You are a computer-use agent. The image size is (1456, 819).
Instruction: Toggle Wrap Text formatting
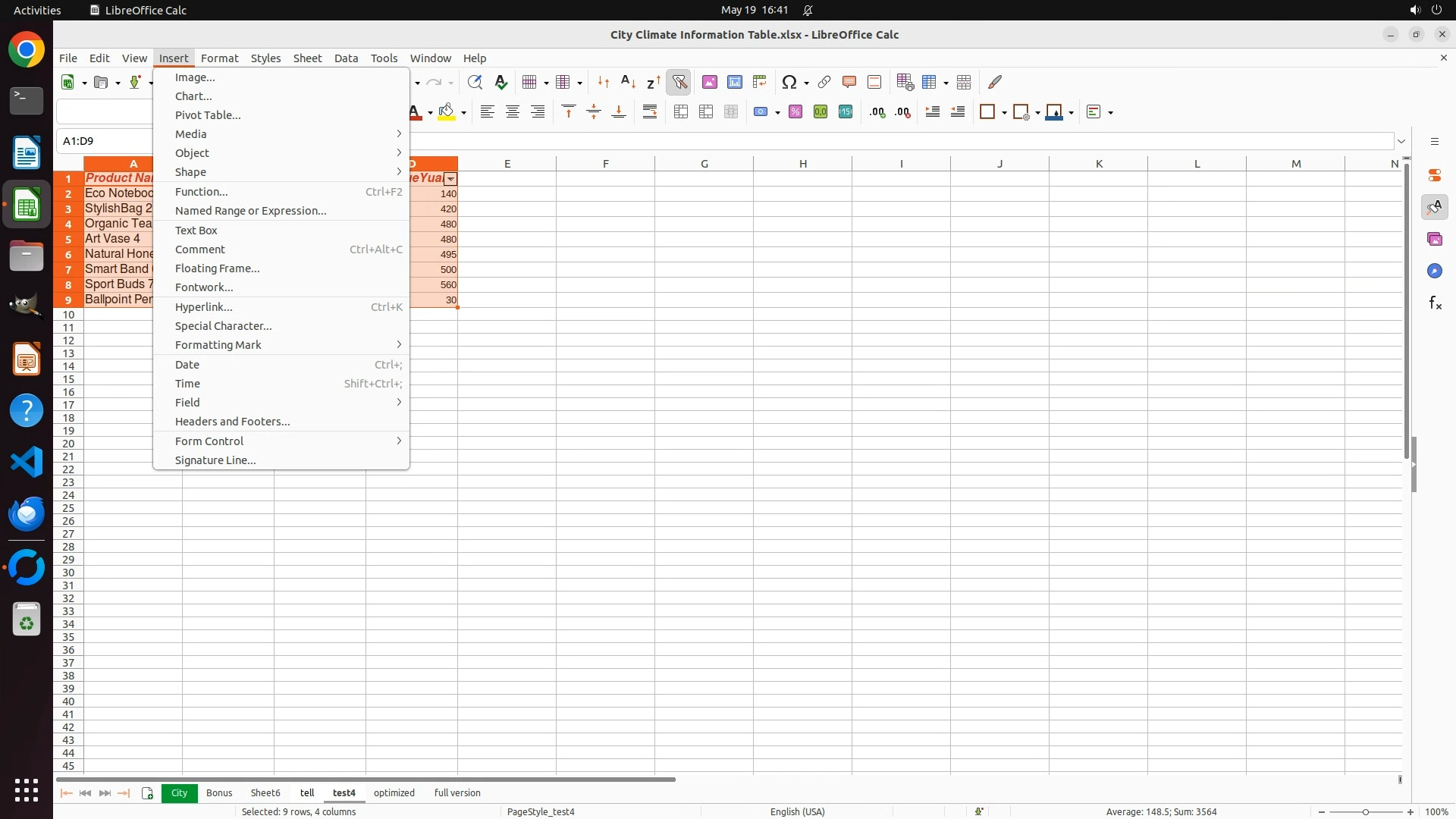click(650, 112)
